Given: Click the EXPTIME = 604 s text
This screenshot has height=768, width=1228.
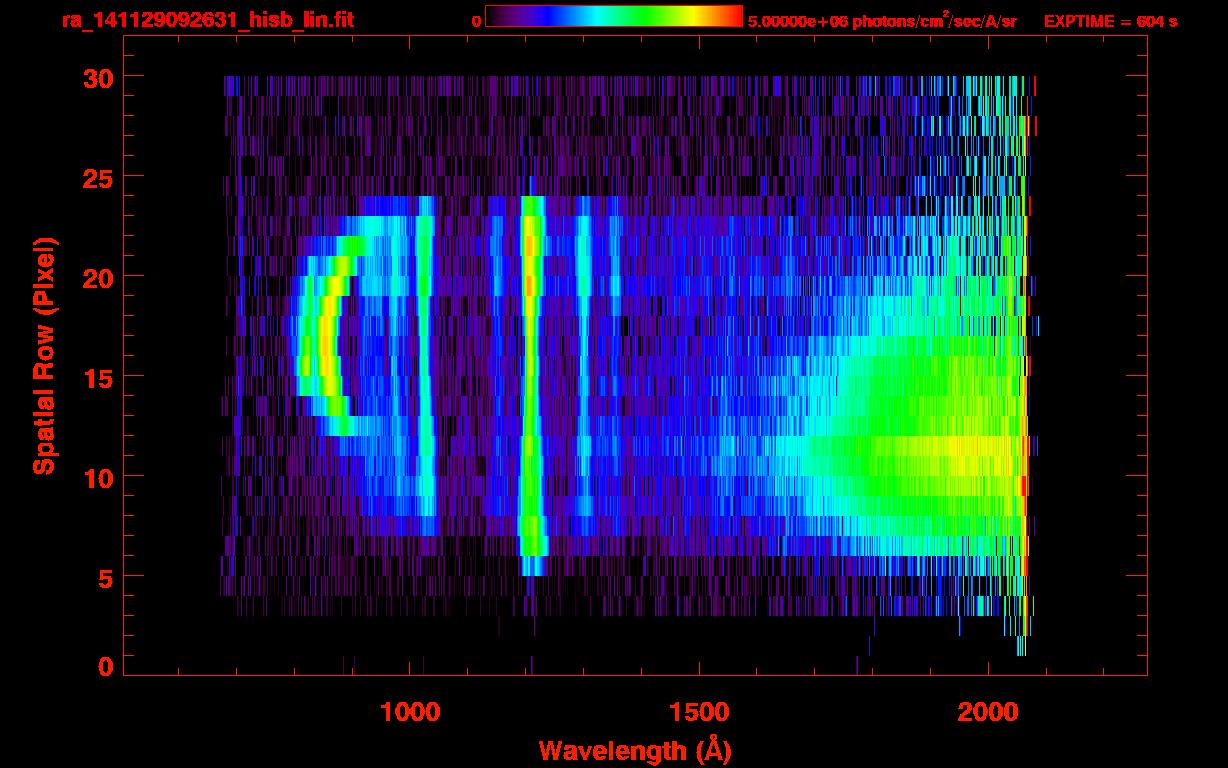Looking at the screenshot, I should click(1110, 22).
